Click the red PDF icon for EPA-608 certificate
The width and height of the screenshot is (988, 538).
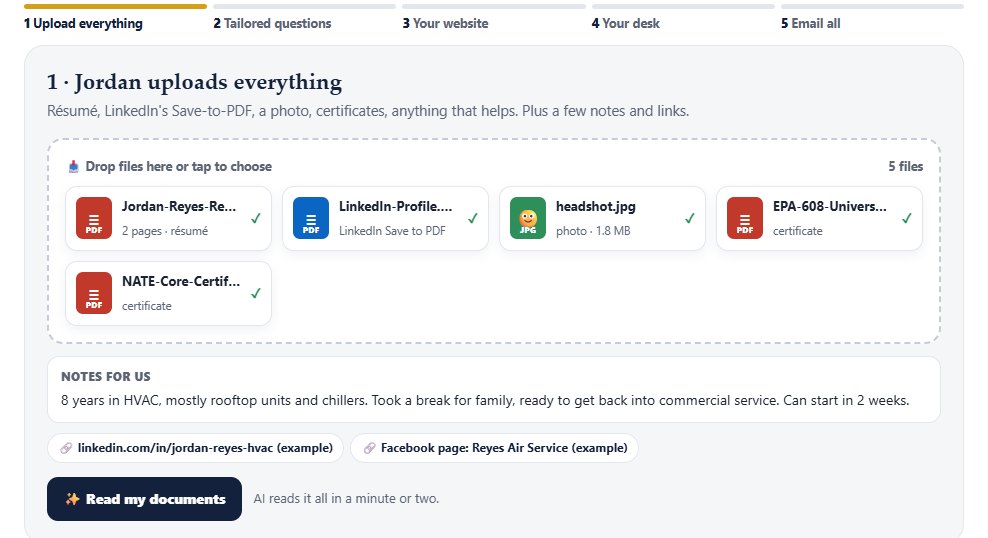745,218
